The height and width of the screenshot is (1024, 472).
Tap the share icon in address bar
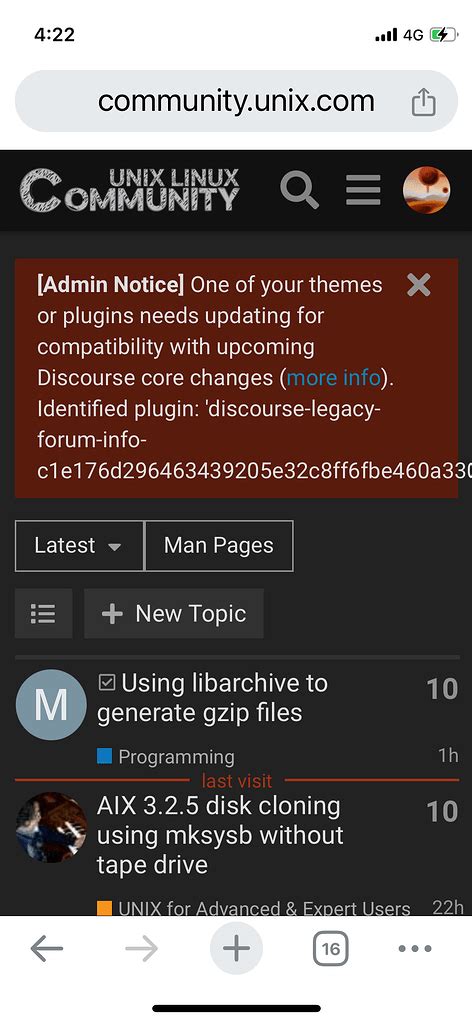[x=423, y=102]
